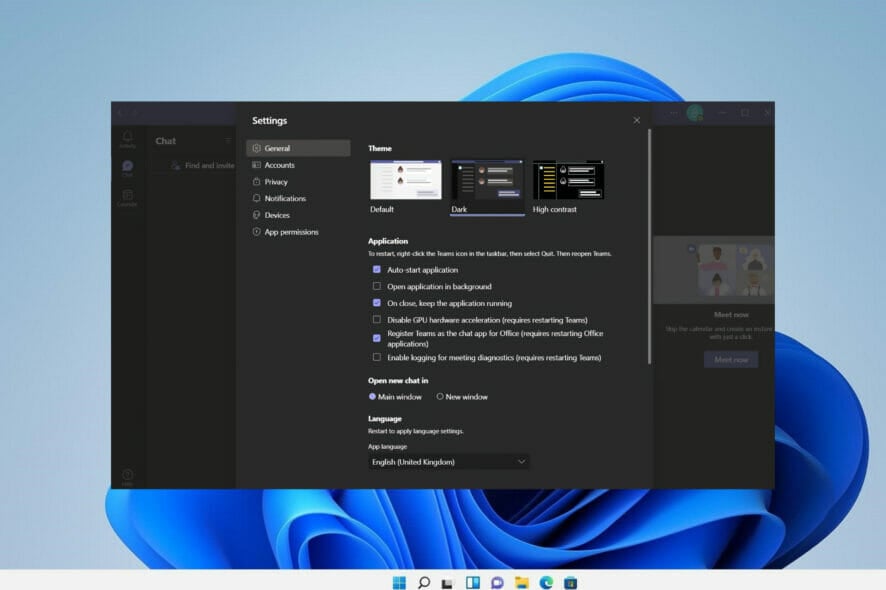Image resolution: width=886 pixels, height=590 pixels.
Task: Select the High contrast theme thumbnail
Action: tap(568, 180)
